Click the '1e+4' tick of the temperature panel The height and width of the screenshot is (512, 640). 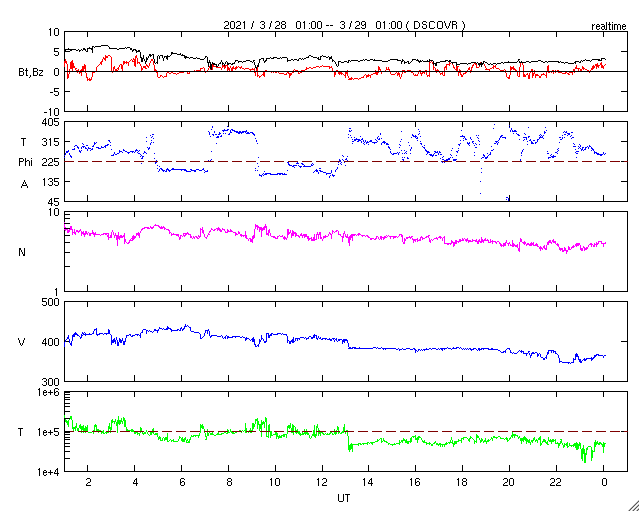[x=50, y=472]
